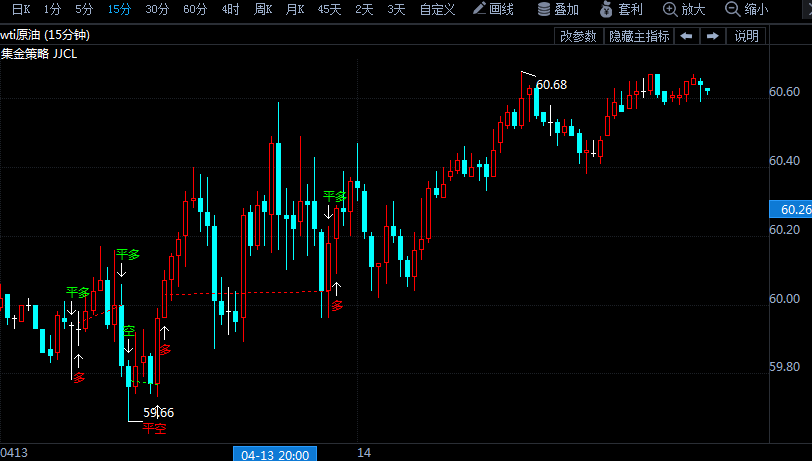Click the 60.60 price axis label
Viewport: 812px width, 461px height.
785,92
